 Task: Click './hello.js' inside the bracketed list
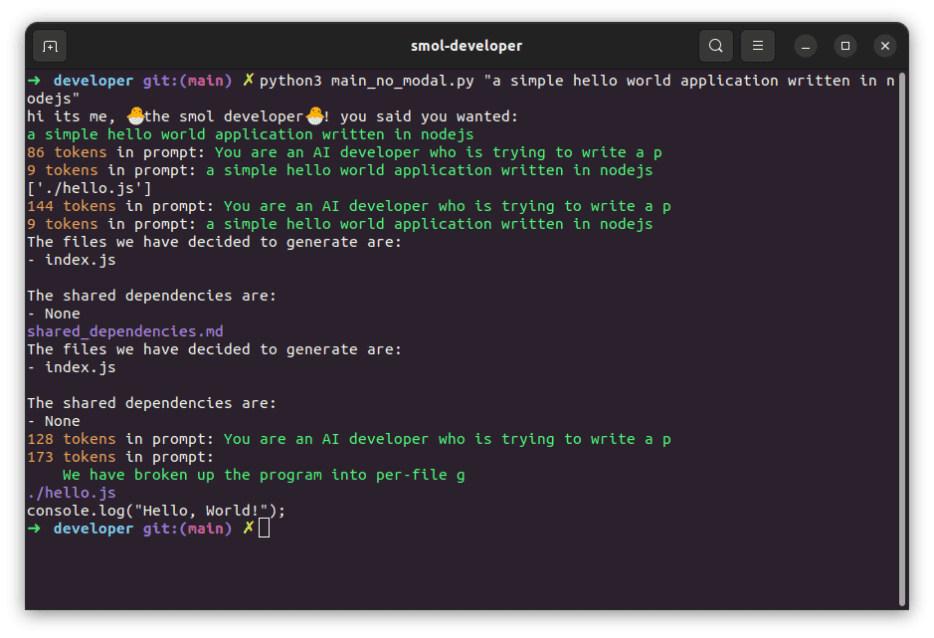(x=90, y=188)
